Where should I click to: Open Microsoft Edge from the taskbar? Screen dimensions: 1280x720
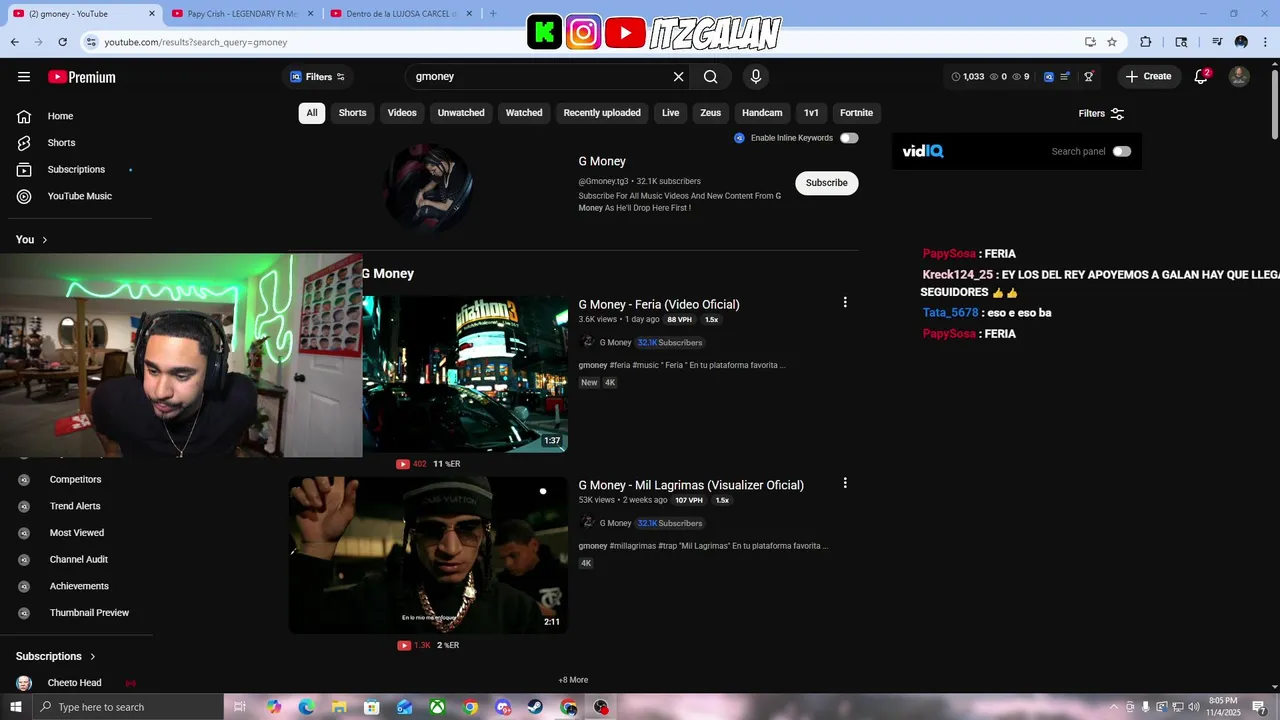coord(306,707)
